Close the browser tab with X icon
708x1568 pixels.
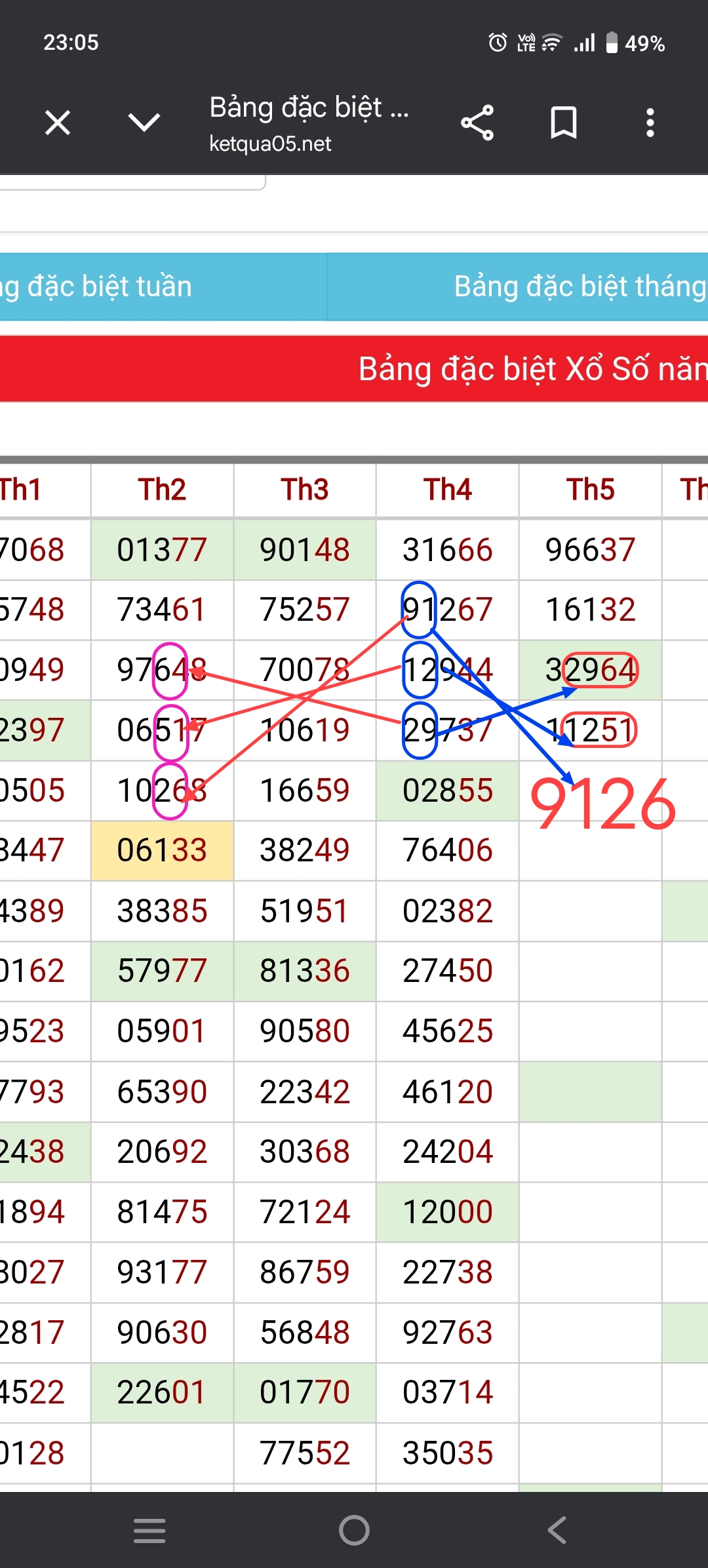point(58,123)
